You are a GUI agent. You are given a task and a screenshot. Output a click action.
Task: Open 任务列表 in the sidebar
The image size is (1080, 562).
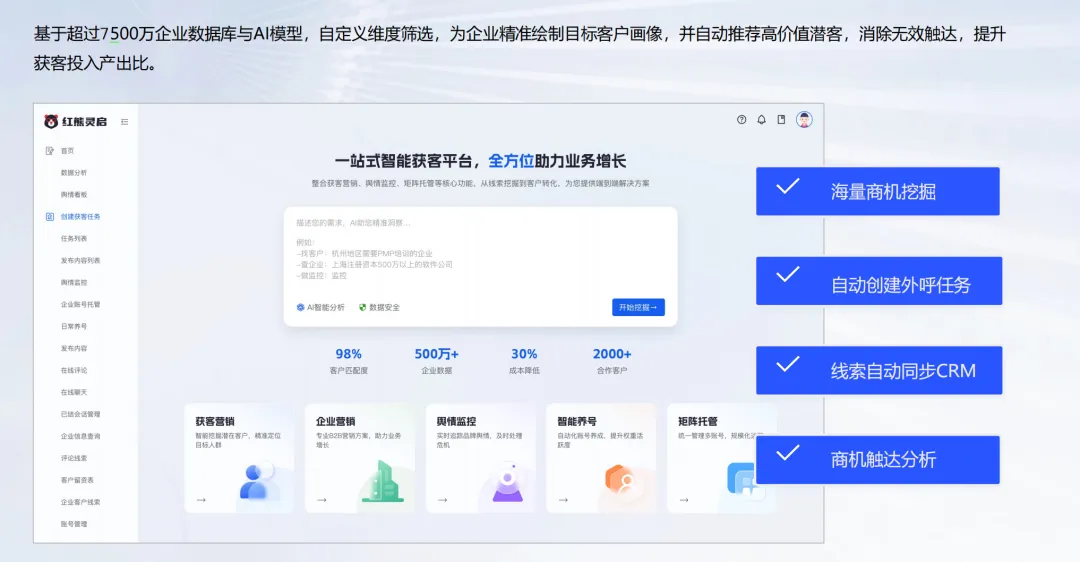tap(74, 238)
